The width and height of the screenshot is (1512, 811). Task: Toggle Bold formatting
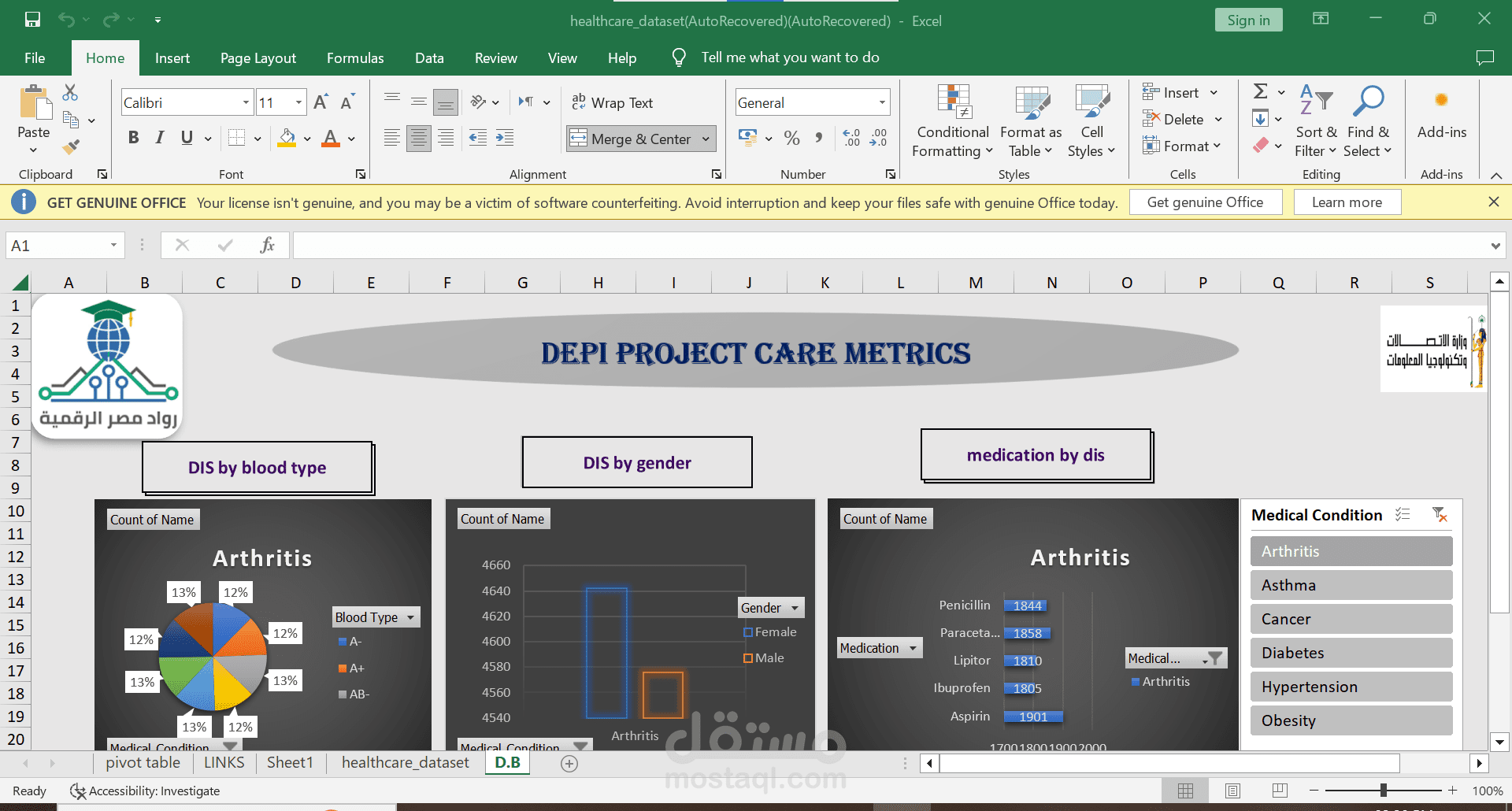[x=134, y=139]
